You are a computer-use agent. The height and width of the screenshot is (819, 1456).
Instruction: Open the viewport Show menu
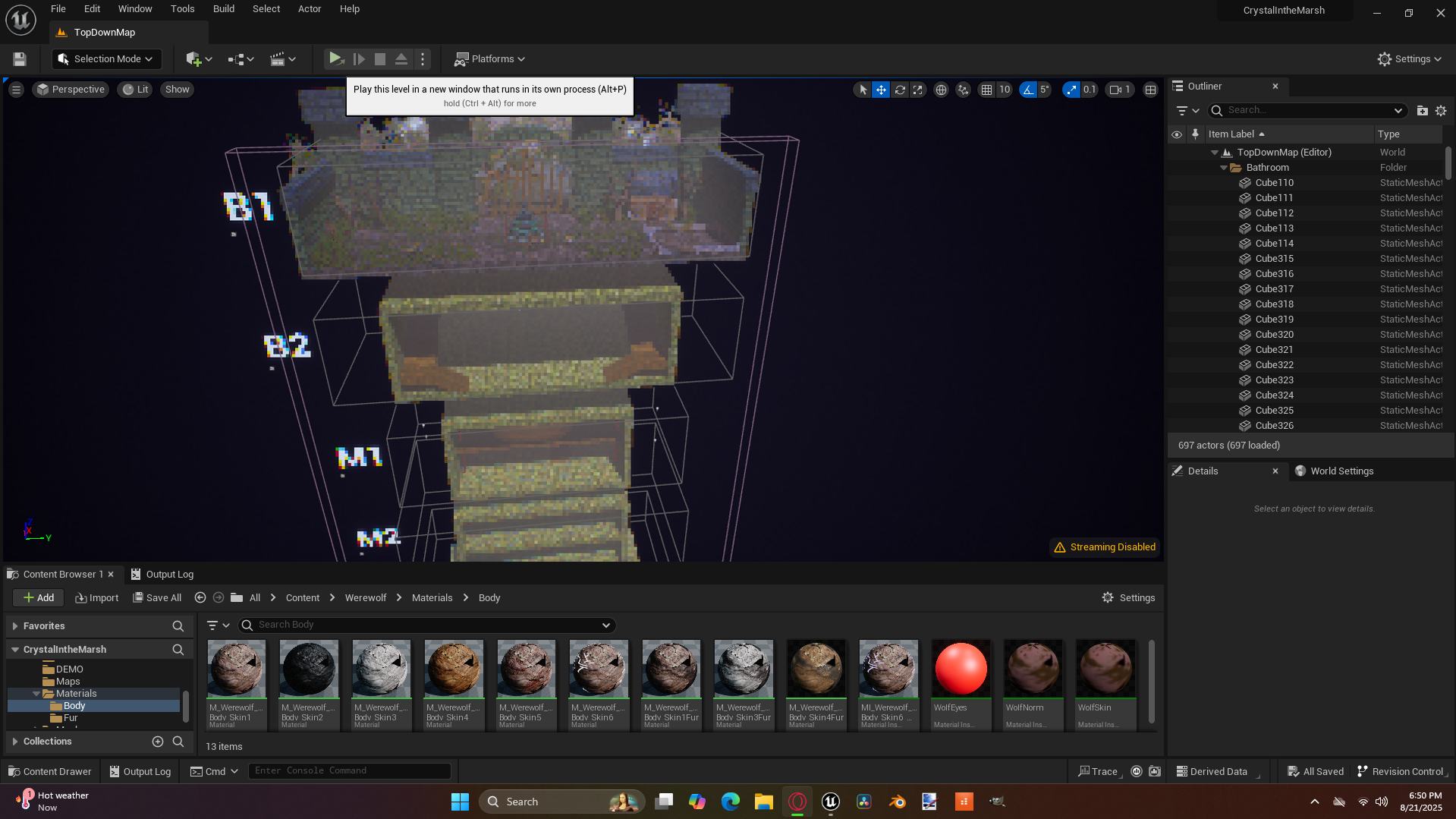[178, 90]
